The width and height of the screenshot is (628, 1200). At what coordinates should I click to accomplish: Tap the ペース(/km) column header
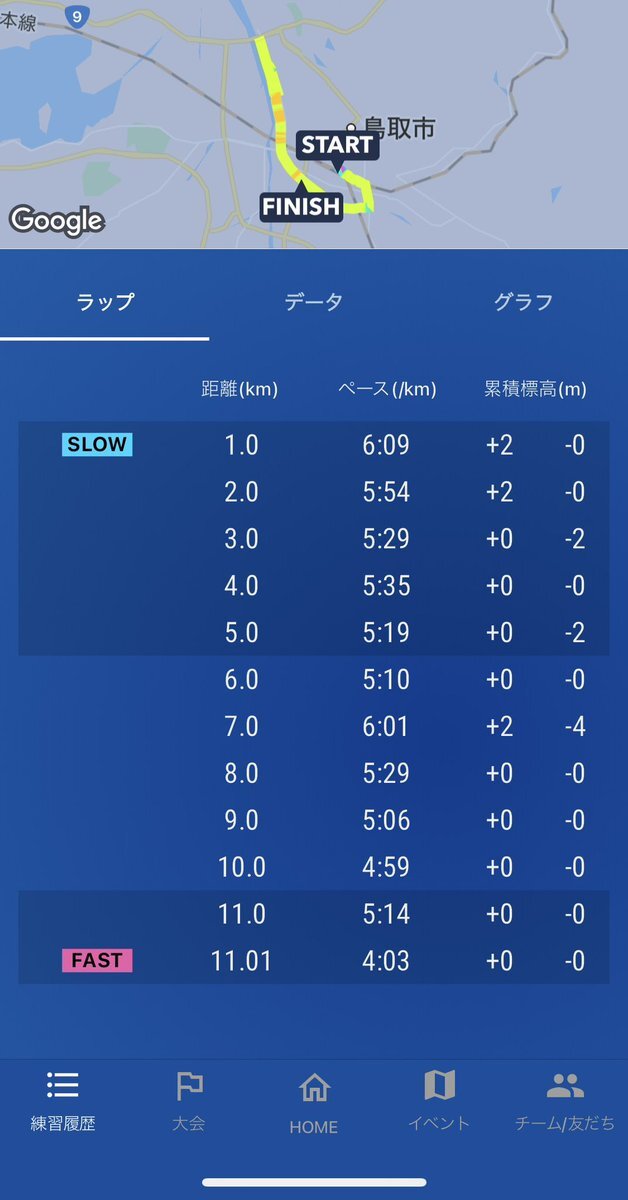click(x=387, y=389)
